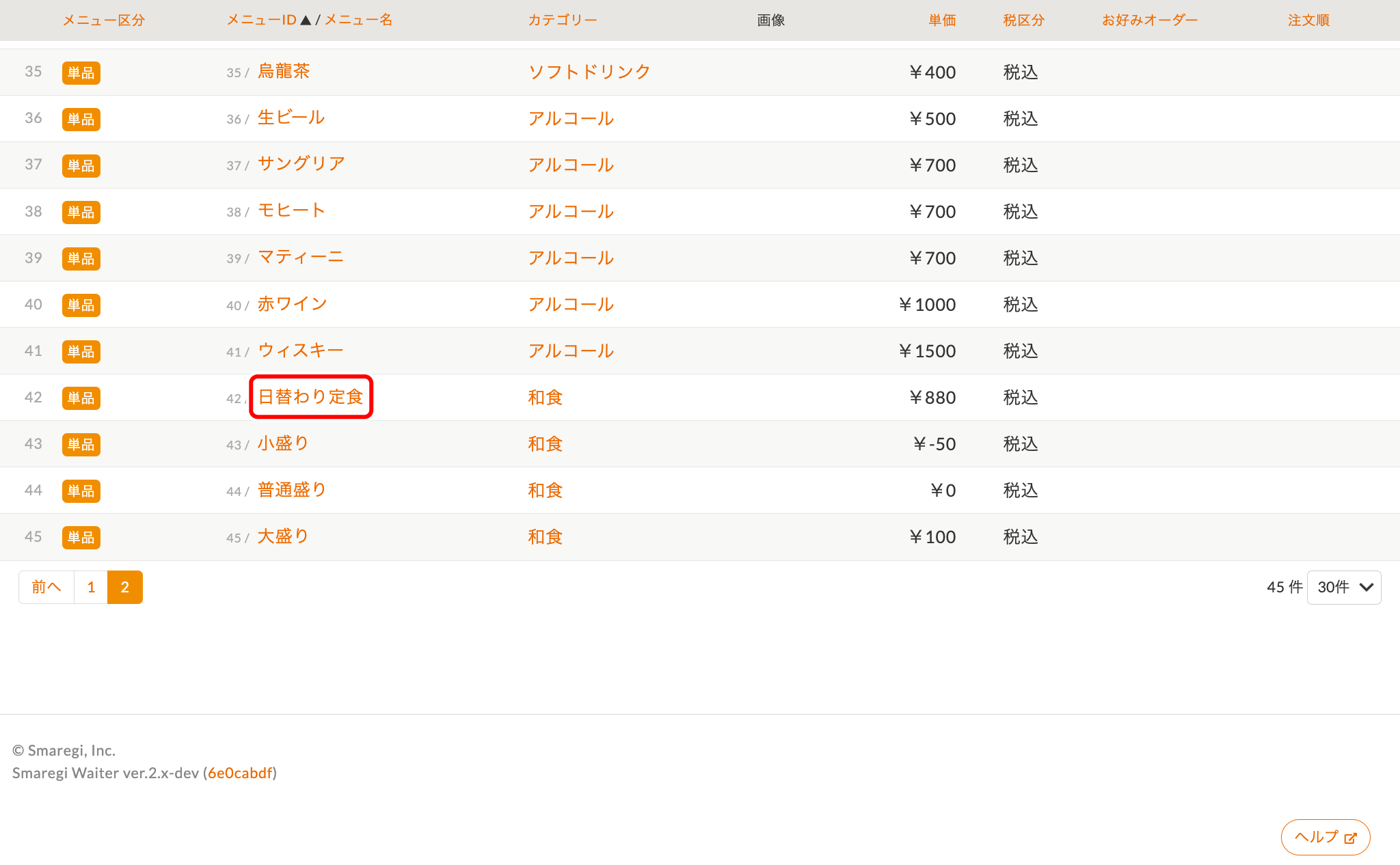This screenshot has width=1400, height=865.
Task: Click 和食 category in 日替わり定食 row
Action: coord(546,397)
